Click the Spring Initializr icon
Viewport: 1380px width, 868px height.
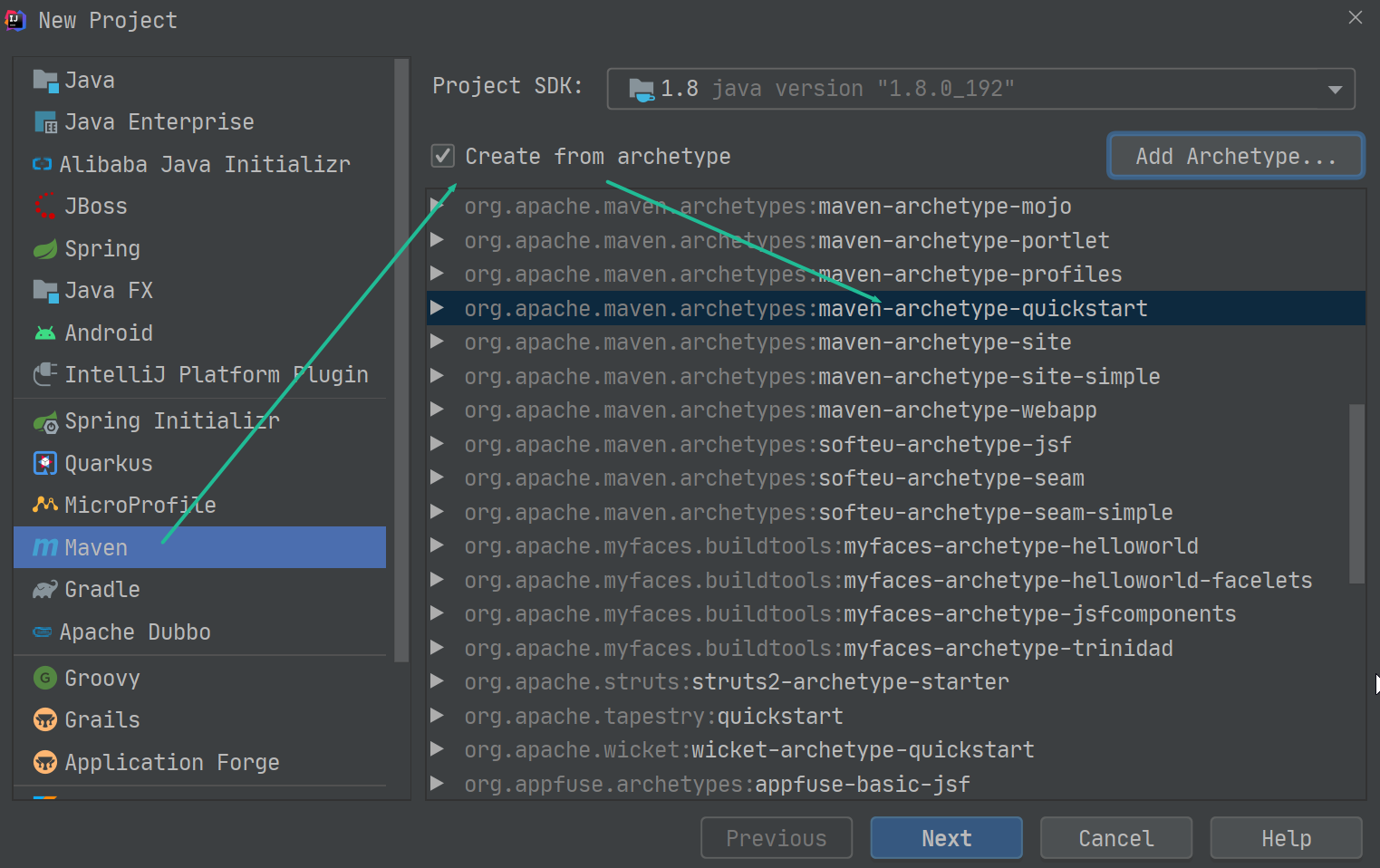click(45, 422)
